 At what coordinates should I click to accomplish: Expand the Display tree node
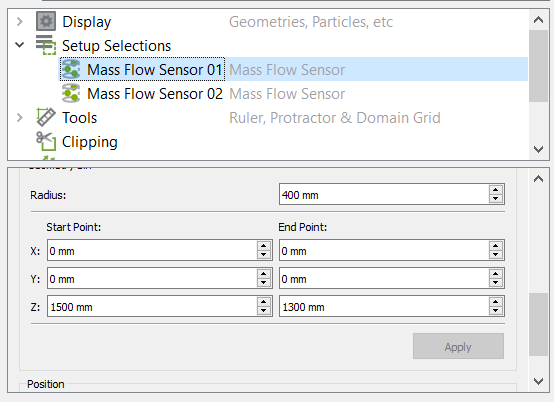pyautogui.click(x=20, y=22)
